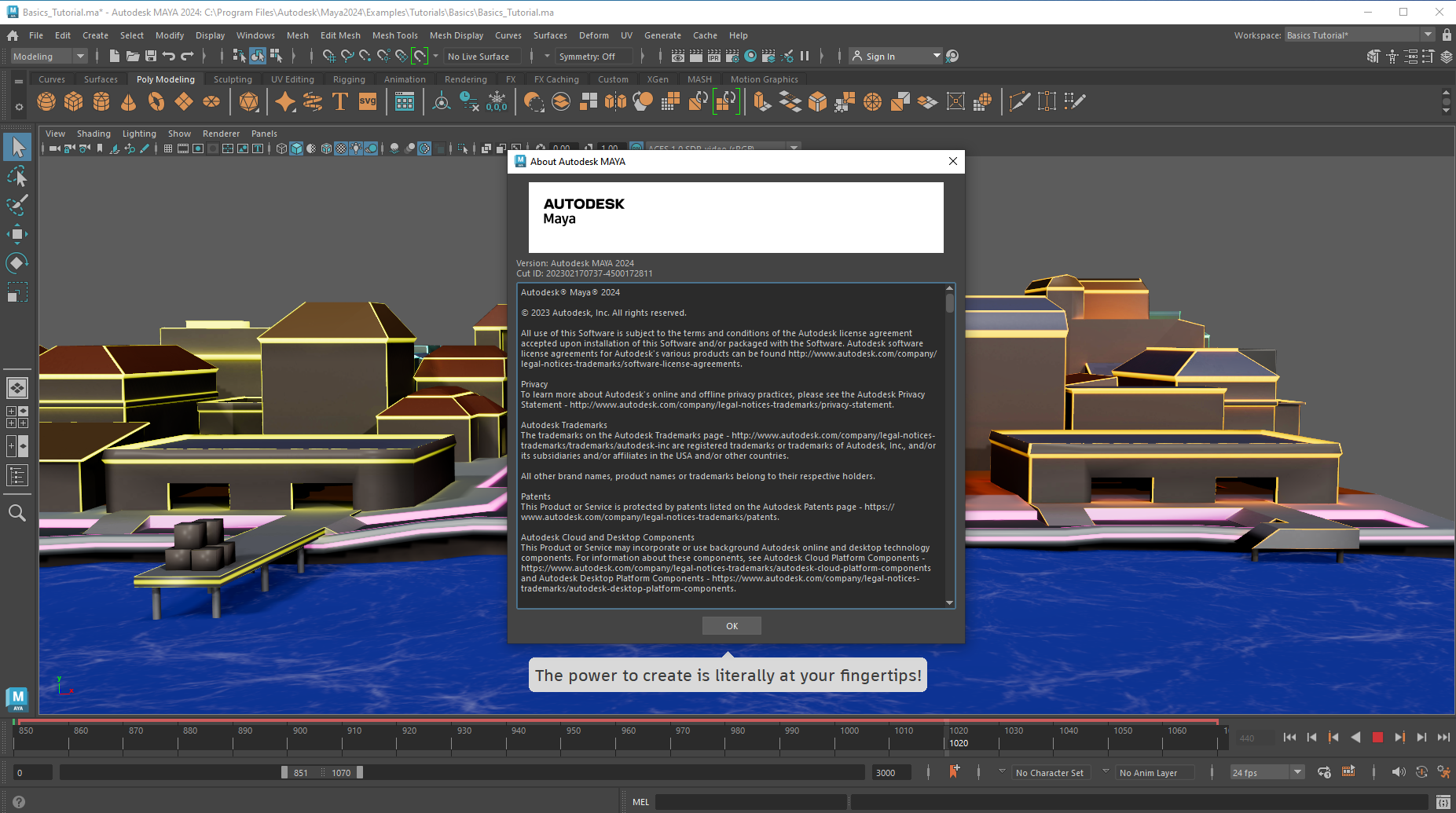The height and width of the screenshot is (813, 1456).
Task: Create a polygon sphere from the shelf
Action: click(46, 101)
